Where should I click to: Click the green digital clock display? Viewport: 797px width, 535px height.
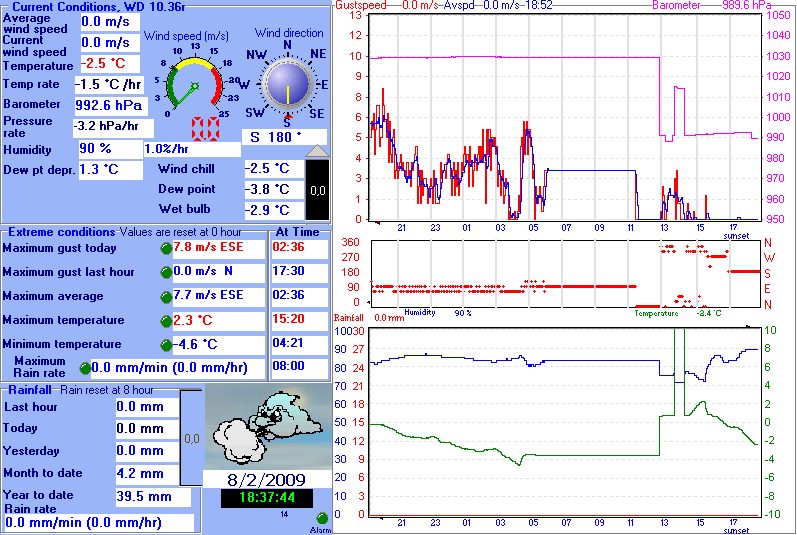(x=266, y=497)
